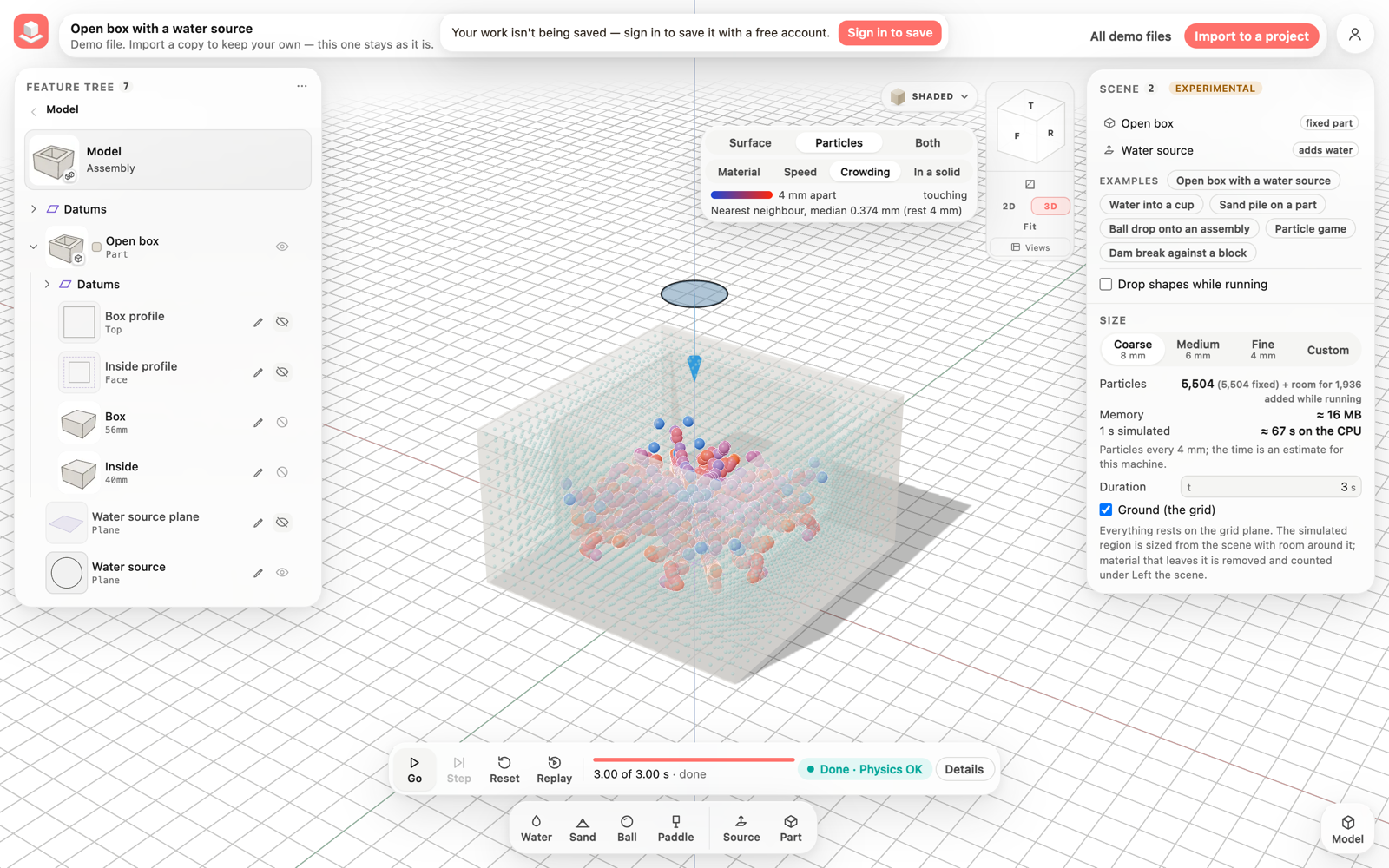Edit the Box 56mm feature
Viewport: 1389px width, 868px height.
(258, 423)
